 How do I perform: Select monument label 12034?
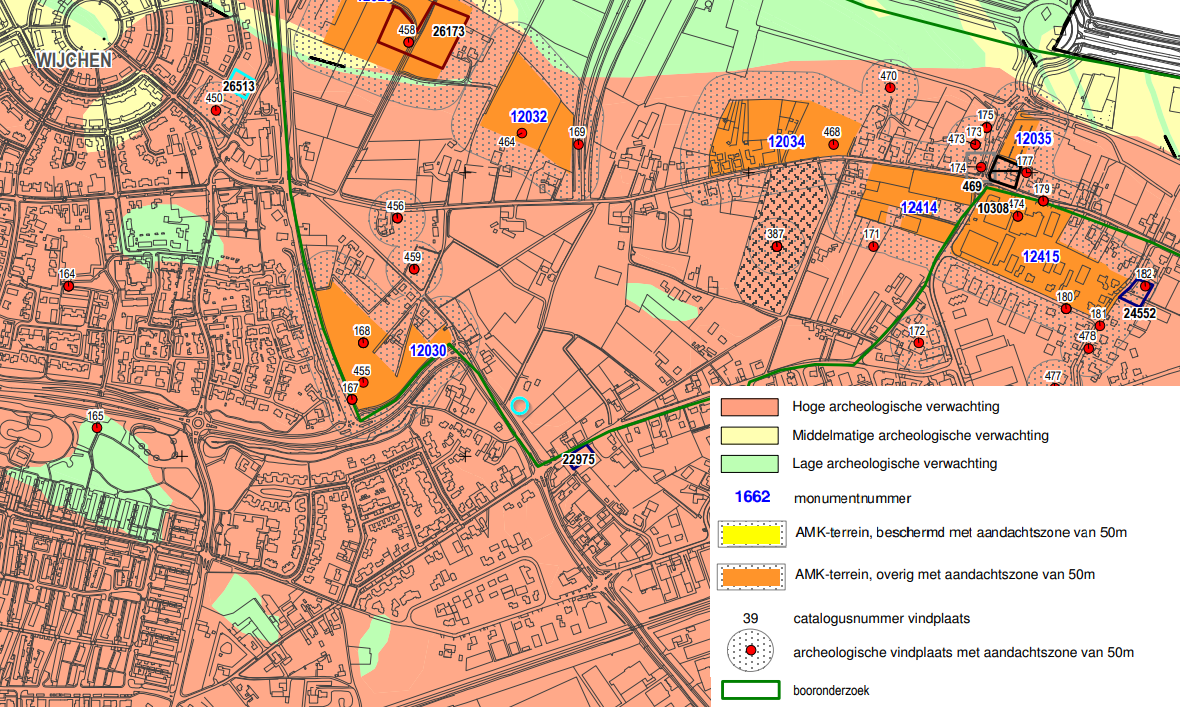pos(785,142)
